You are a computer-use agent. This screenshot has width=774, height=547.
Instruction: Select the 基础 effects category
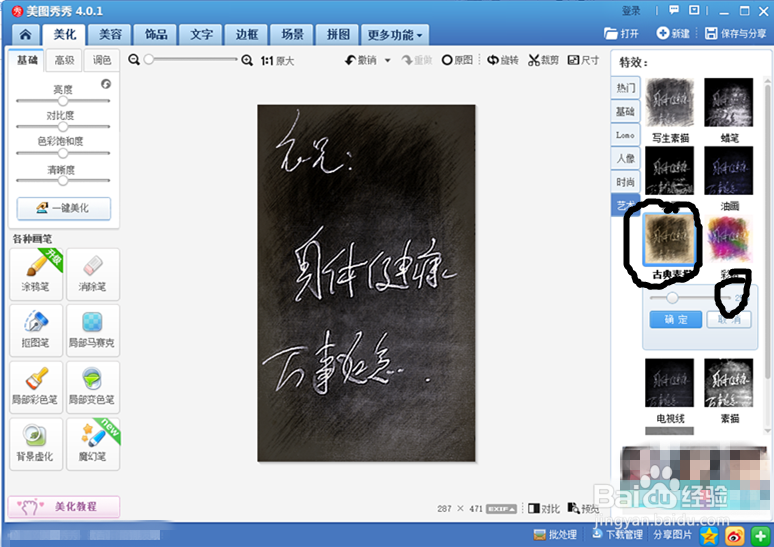(625, 112)
